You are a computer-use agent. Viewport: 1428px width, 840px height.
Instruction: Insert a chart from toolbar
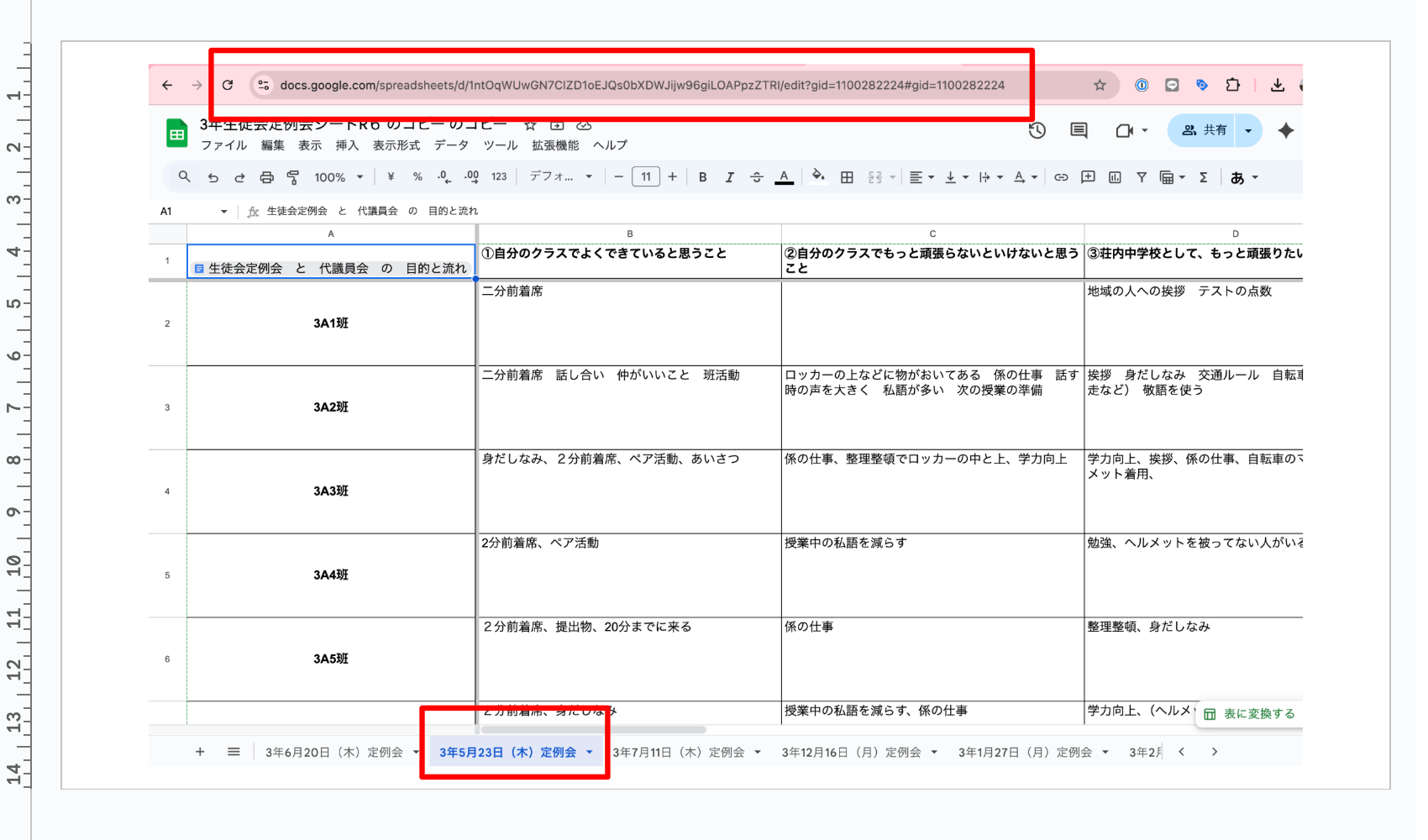click(x=1115, y=177)
